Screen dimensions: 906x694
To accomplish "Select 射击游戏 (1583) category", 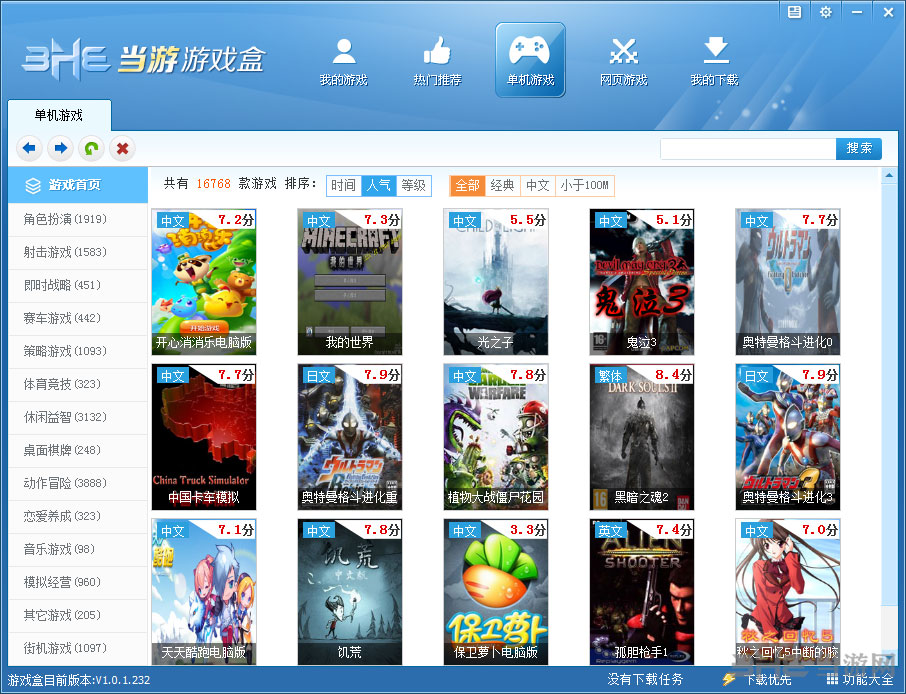I will coord(78,252).
